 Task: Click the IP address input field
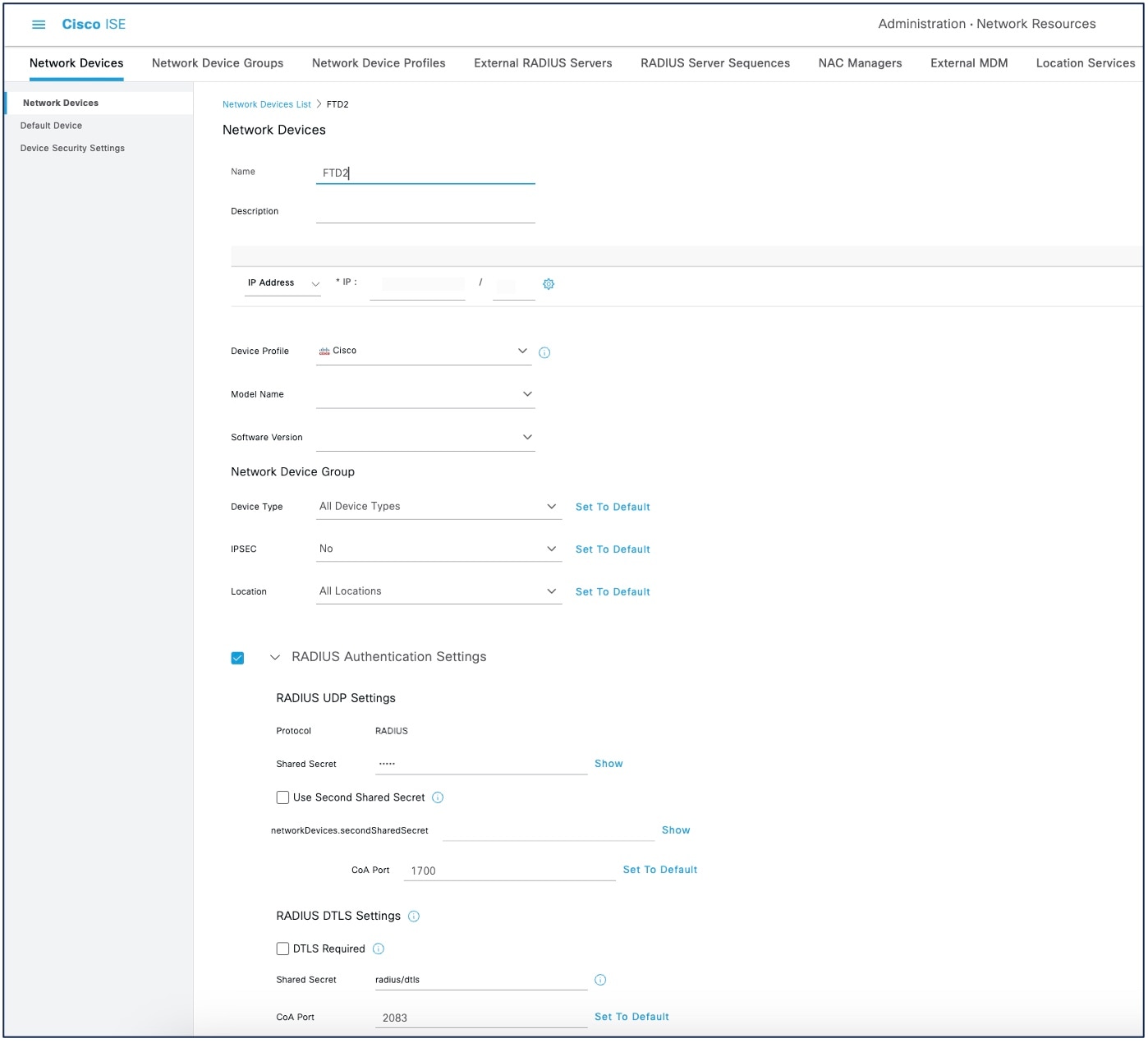417,285
